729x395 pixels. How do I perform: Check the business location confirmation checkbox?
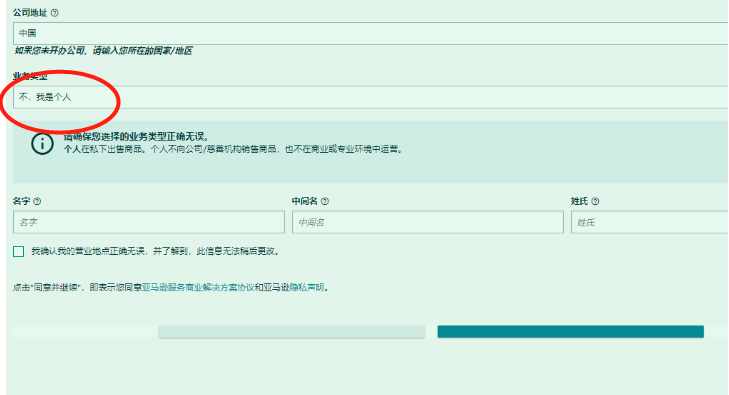(19, 251)
